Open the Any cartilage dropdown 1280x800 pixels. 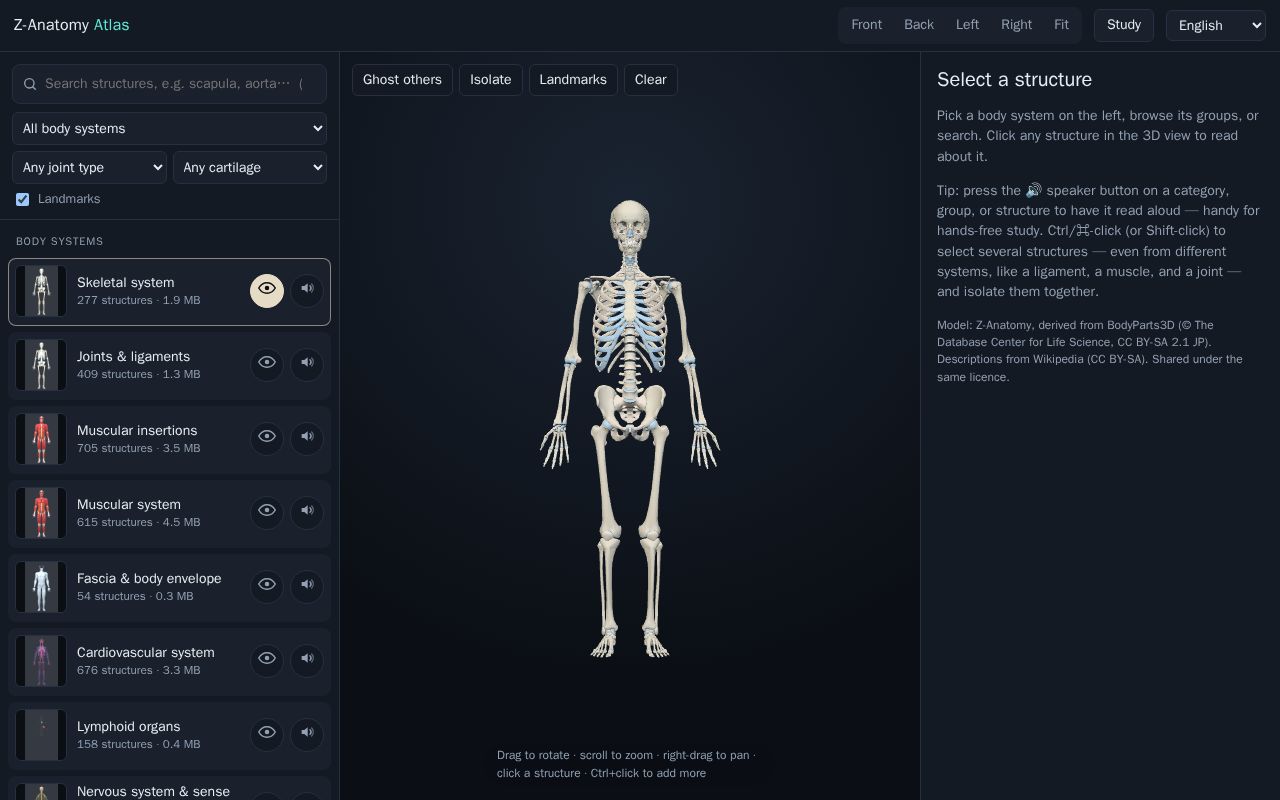click(x=250, y=167)
